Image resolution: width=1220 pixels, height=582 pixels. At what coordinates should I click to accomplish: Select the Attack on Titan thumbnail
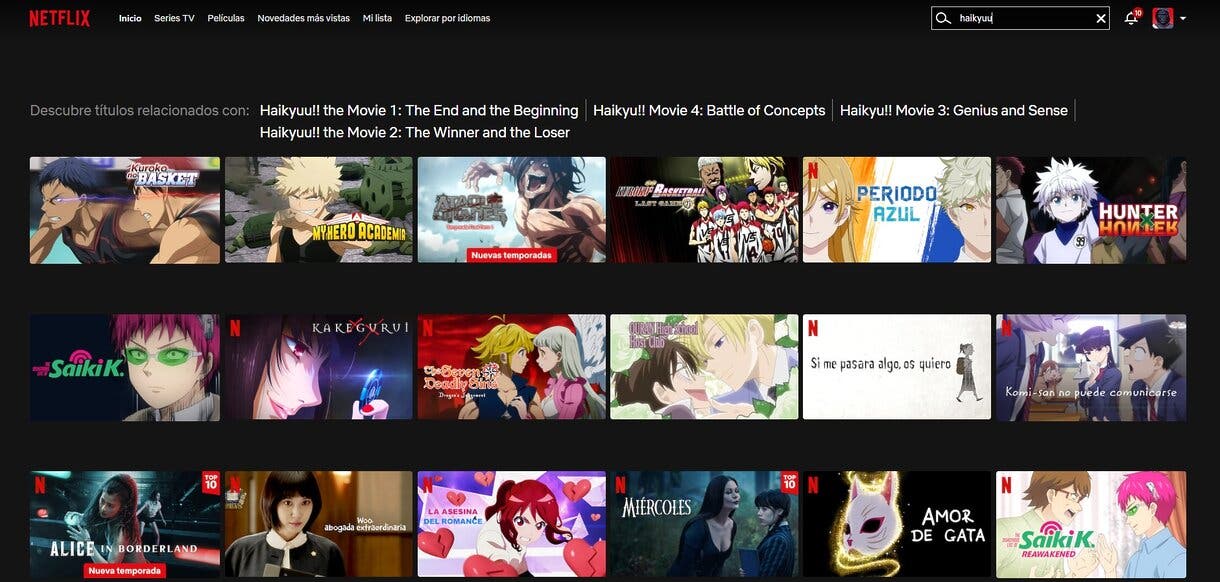pos(512,210)
